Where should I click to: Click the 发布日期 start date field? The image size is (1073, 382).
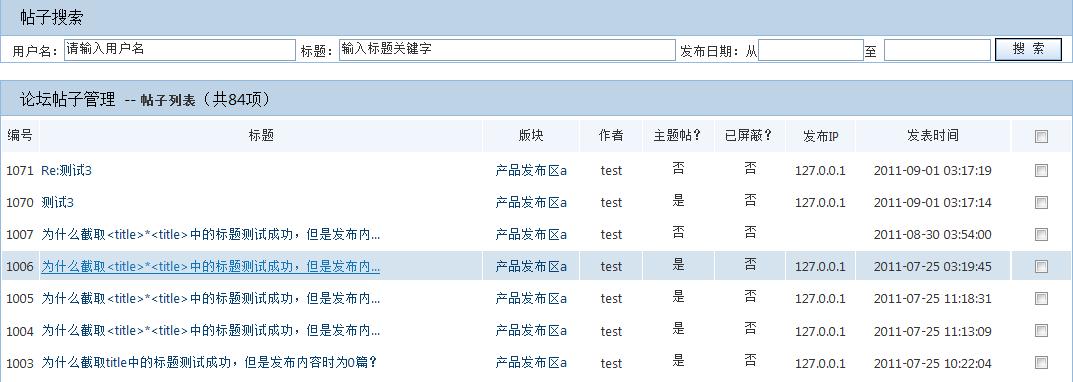point(811,50)
